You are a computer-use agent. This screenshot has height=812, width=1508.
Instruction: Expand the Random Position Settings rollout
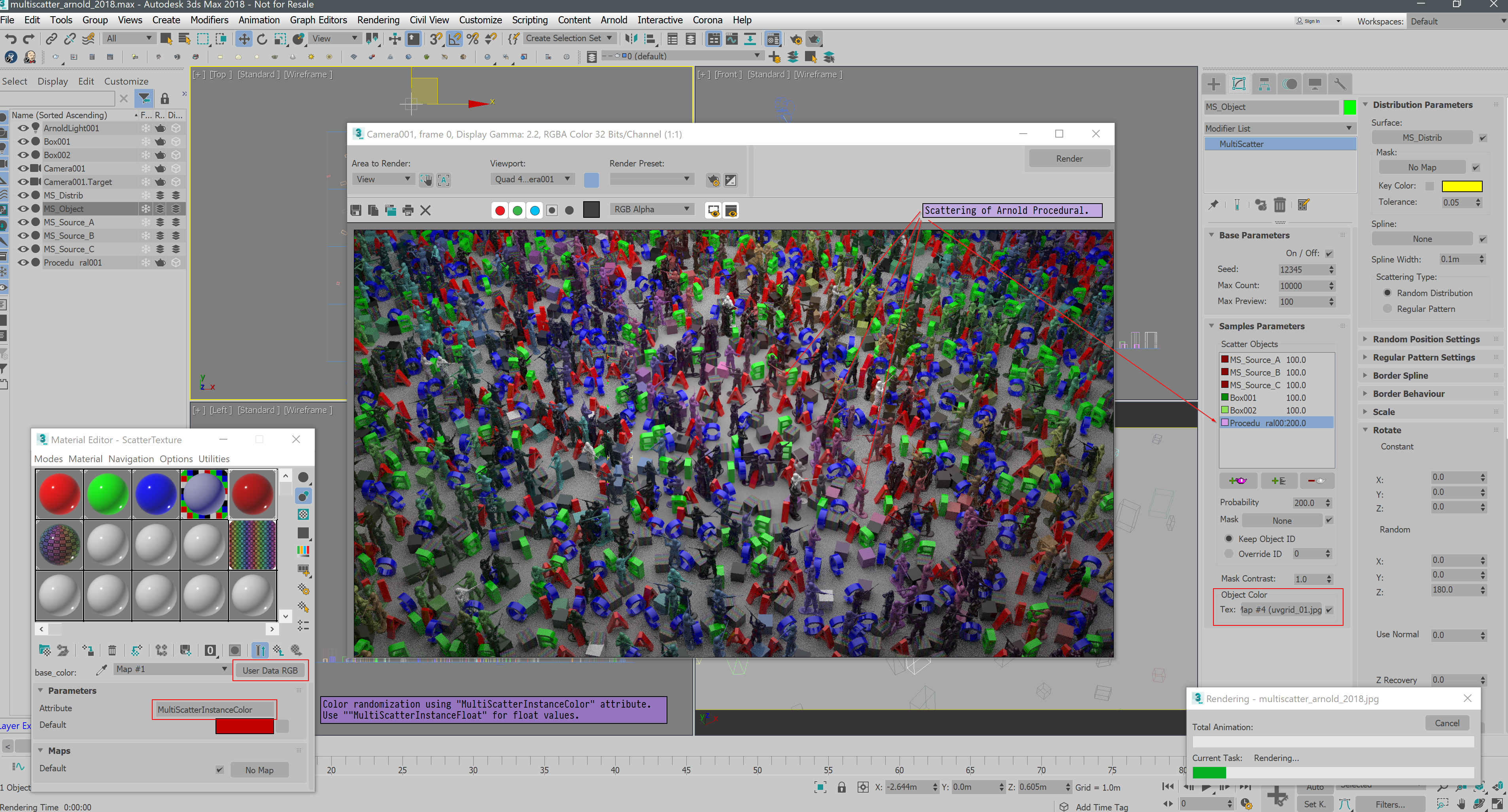1425,339
